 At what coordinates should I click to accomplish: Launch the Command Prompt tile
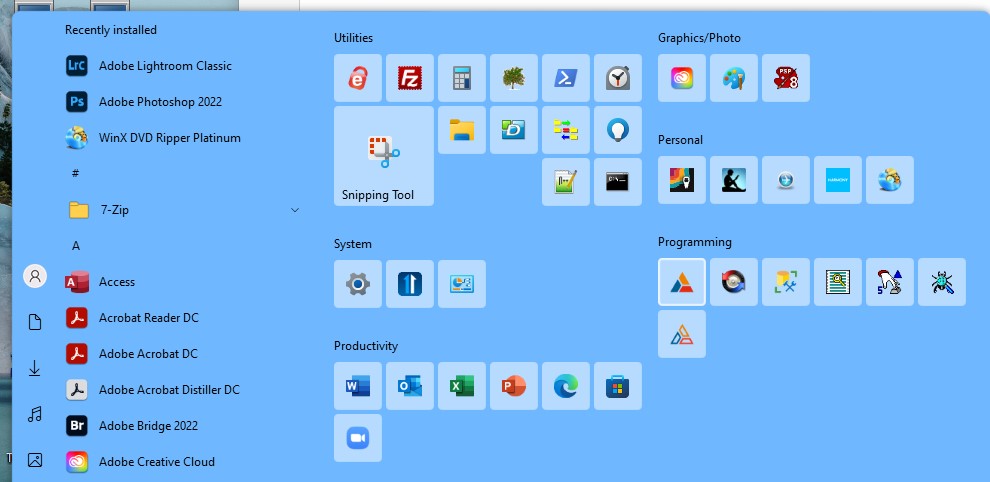[617, 182]
